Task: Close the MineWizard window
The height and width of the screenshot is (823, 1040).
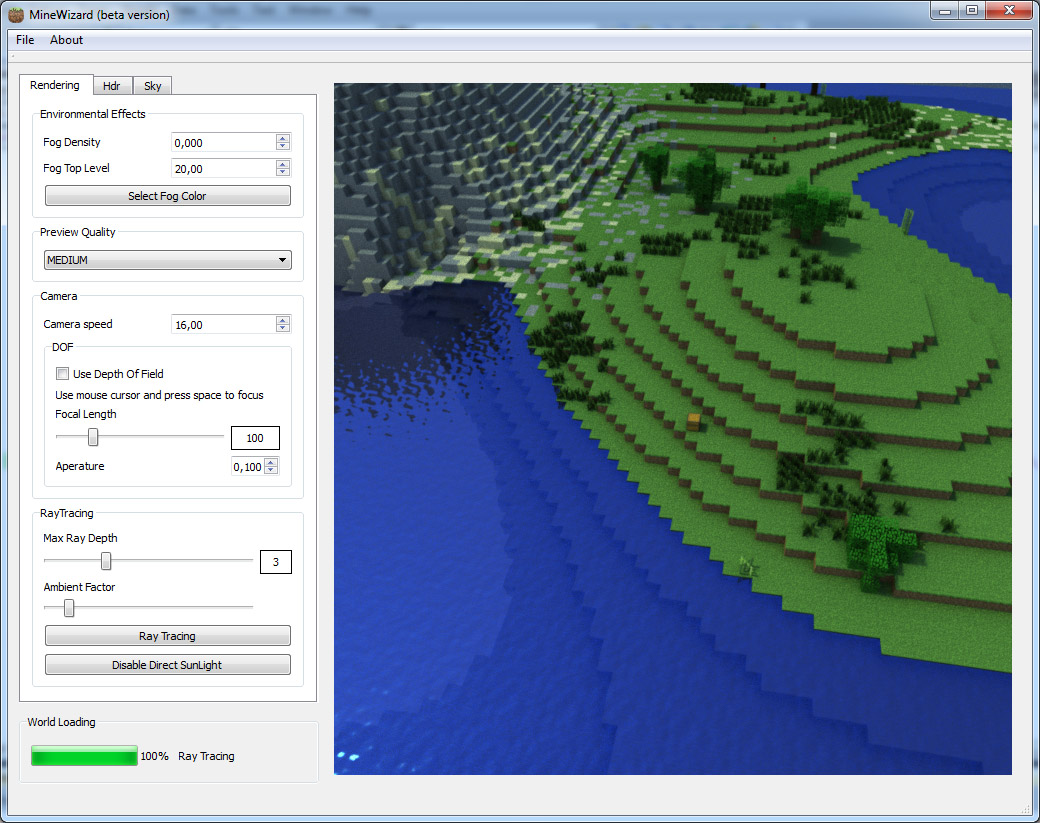Action: [x=1009, y=11]
